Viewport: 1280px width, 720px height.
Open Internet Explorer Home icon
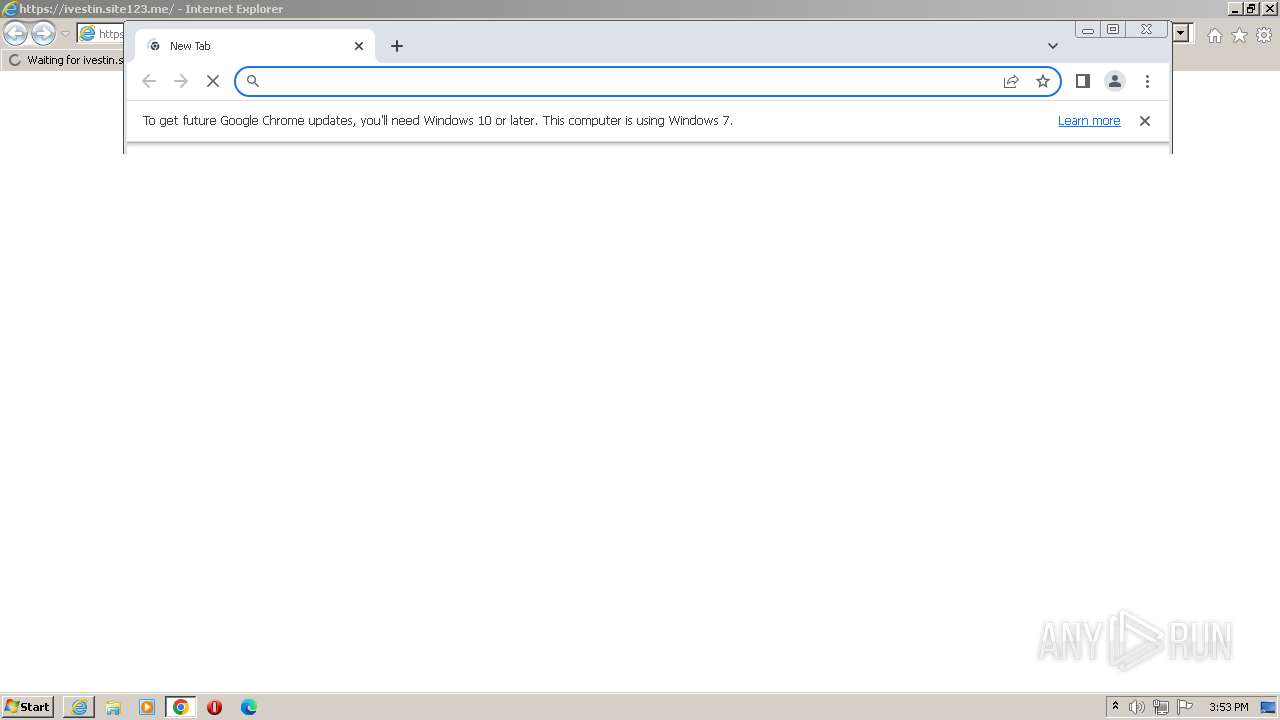click(1214, 35)
